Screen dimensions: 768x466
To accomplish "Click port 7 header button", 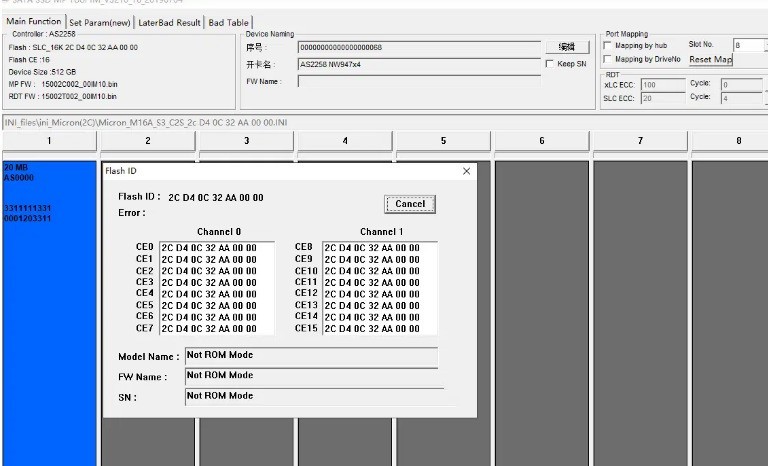I will [640, 141].
